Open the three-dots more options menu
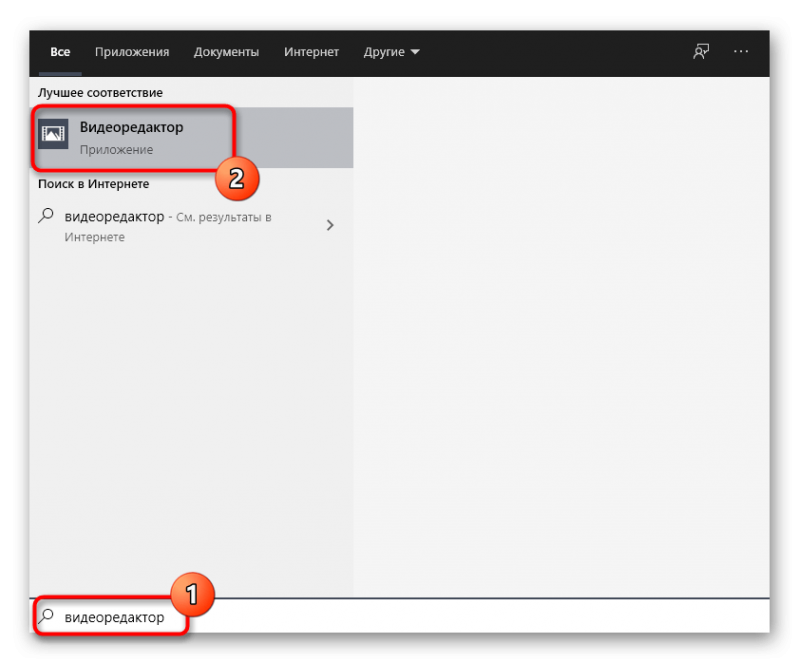800x663 pixels. (741, 52)
